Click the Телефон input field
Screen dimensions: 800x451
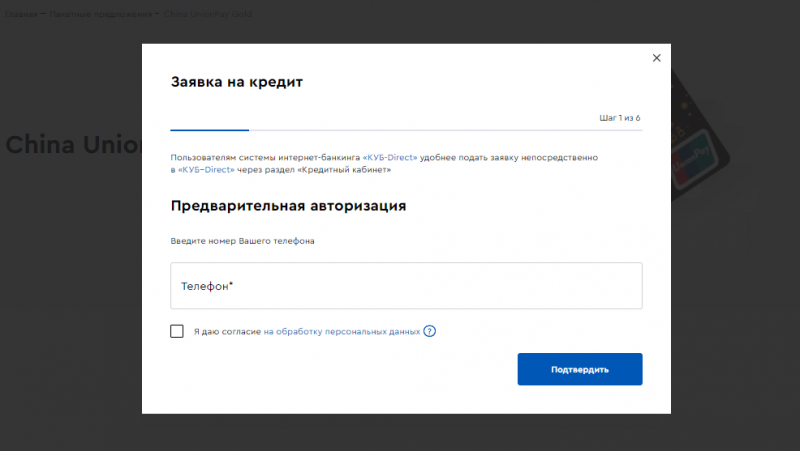(x=406, y=286)
